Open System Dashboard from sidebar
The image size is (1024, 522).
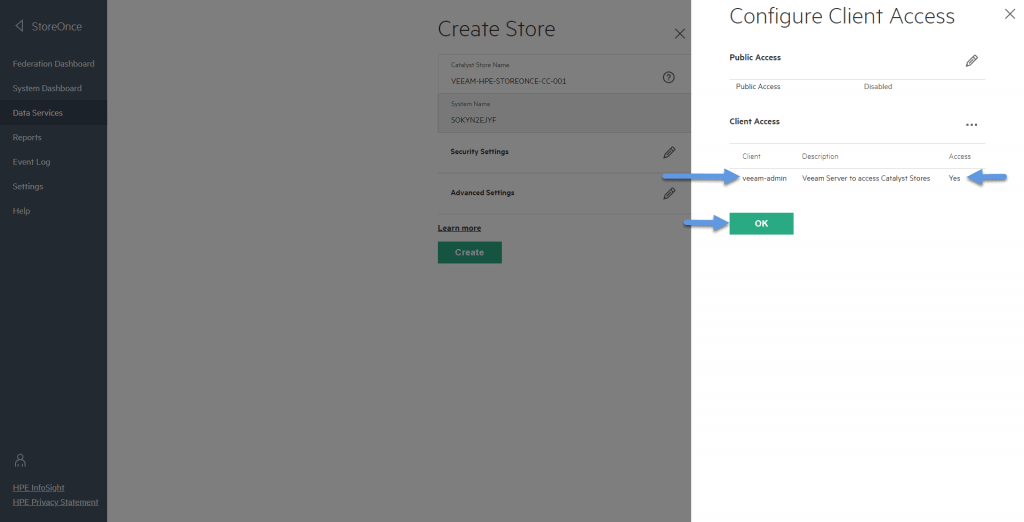(x=47, y=88)
